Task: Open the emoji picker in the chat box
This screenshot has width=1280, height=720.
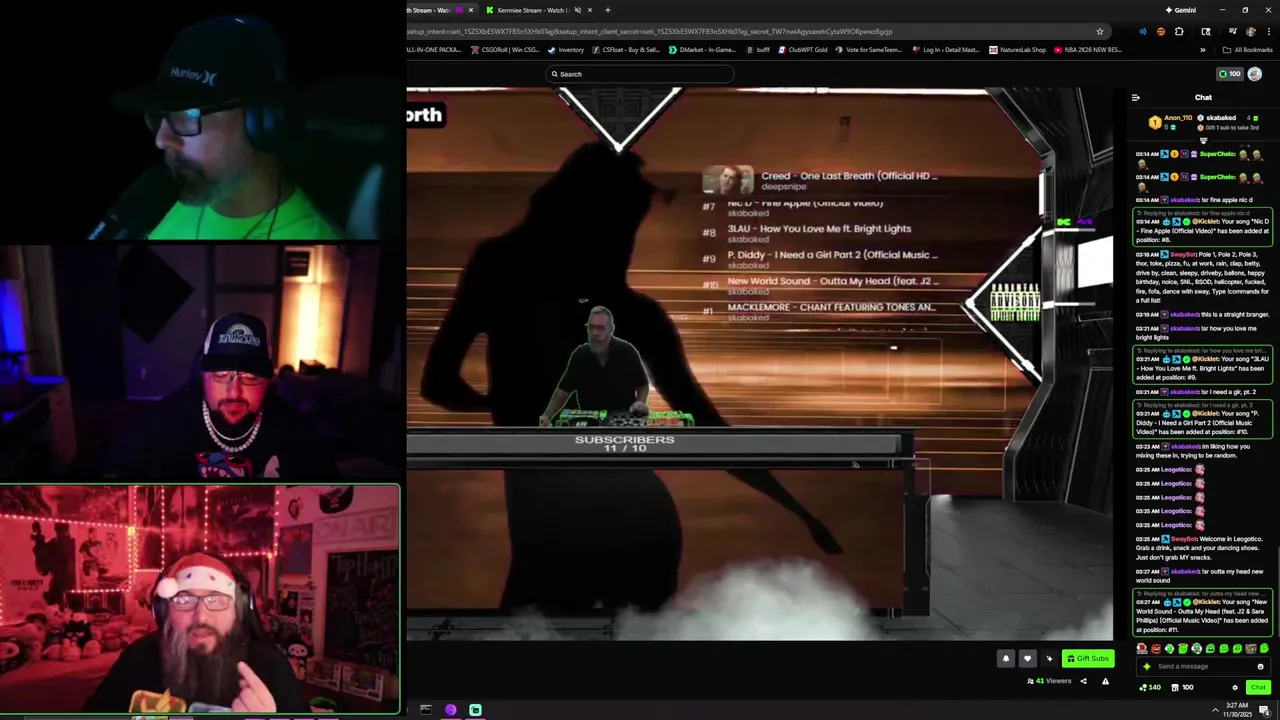Action: 1260,666
